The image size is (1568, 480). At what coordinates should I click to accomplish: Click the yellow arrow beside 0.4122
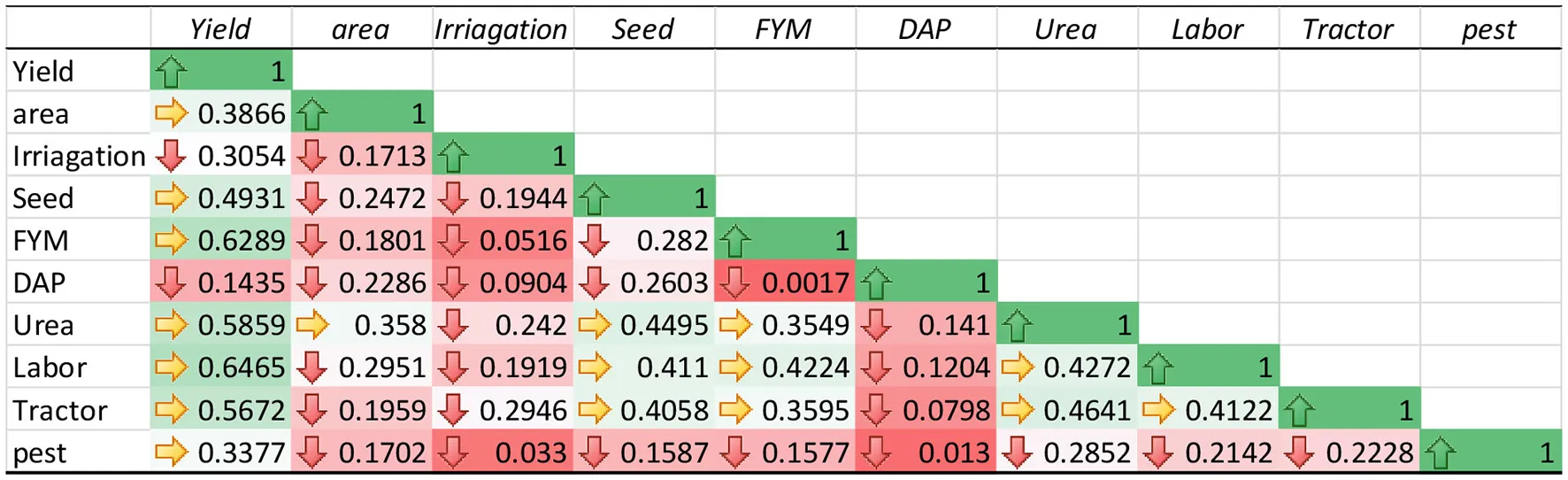click(x=1158, y=410)
